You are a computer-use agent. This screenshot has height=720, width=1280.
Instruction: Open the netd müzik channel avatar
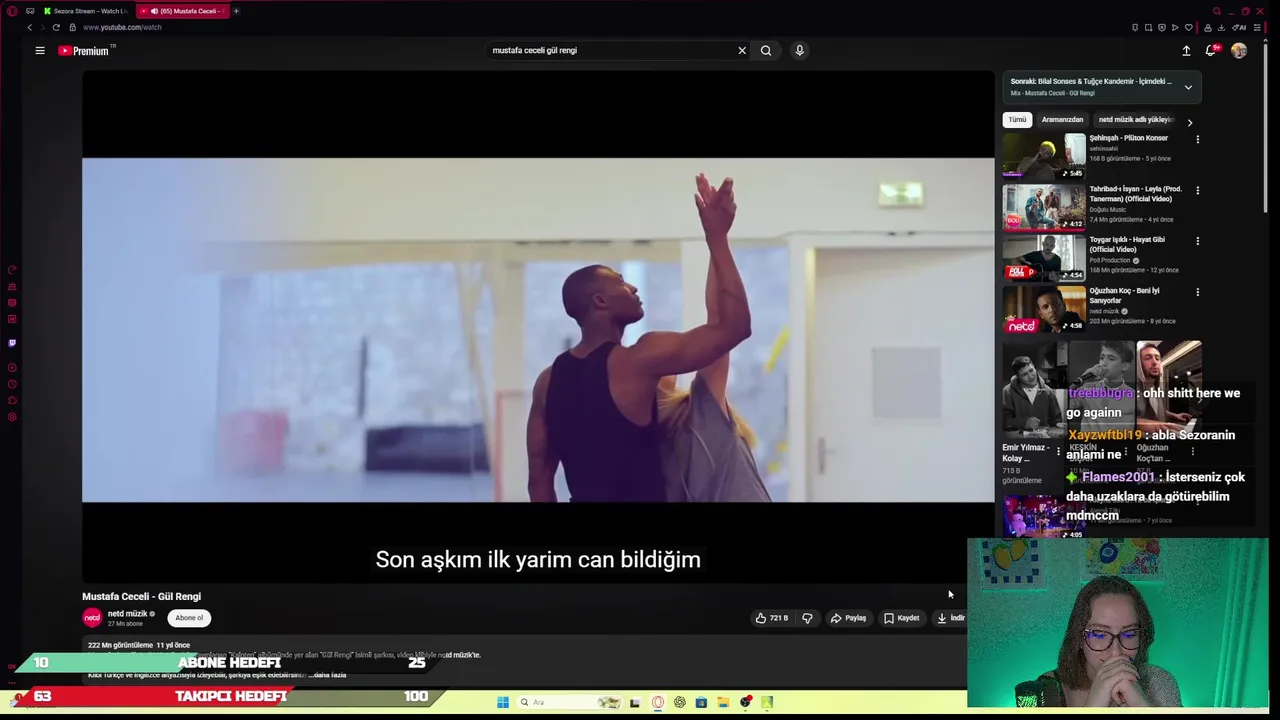[x=92, y=618]
